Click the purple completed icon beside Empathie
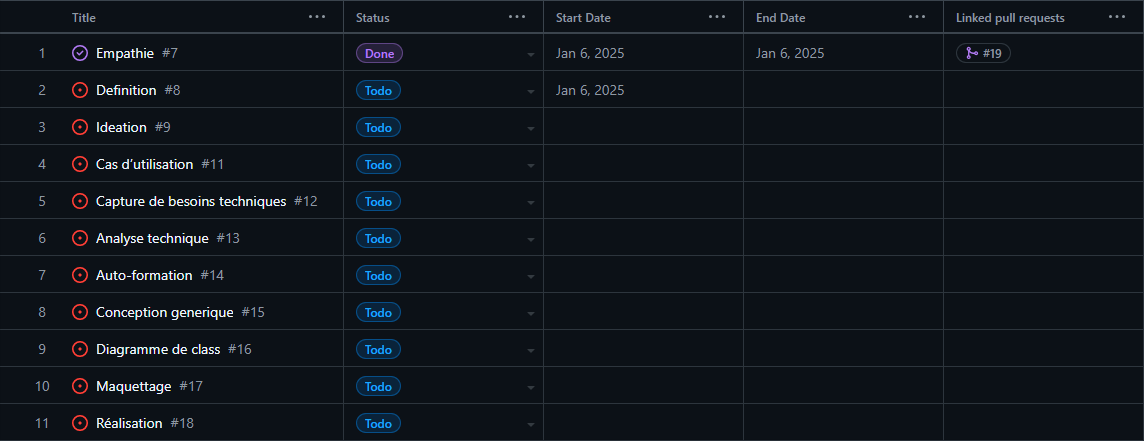1144x441 pixels. [80, 53]
